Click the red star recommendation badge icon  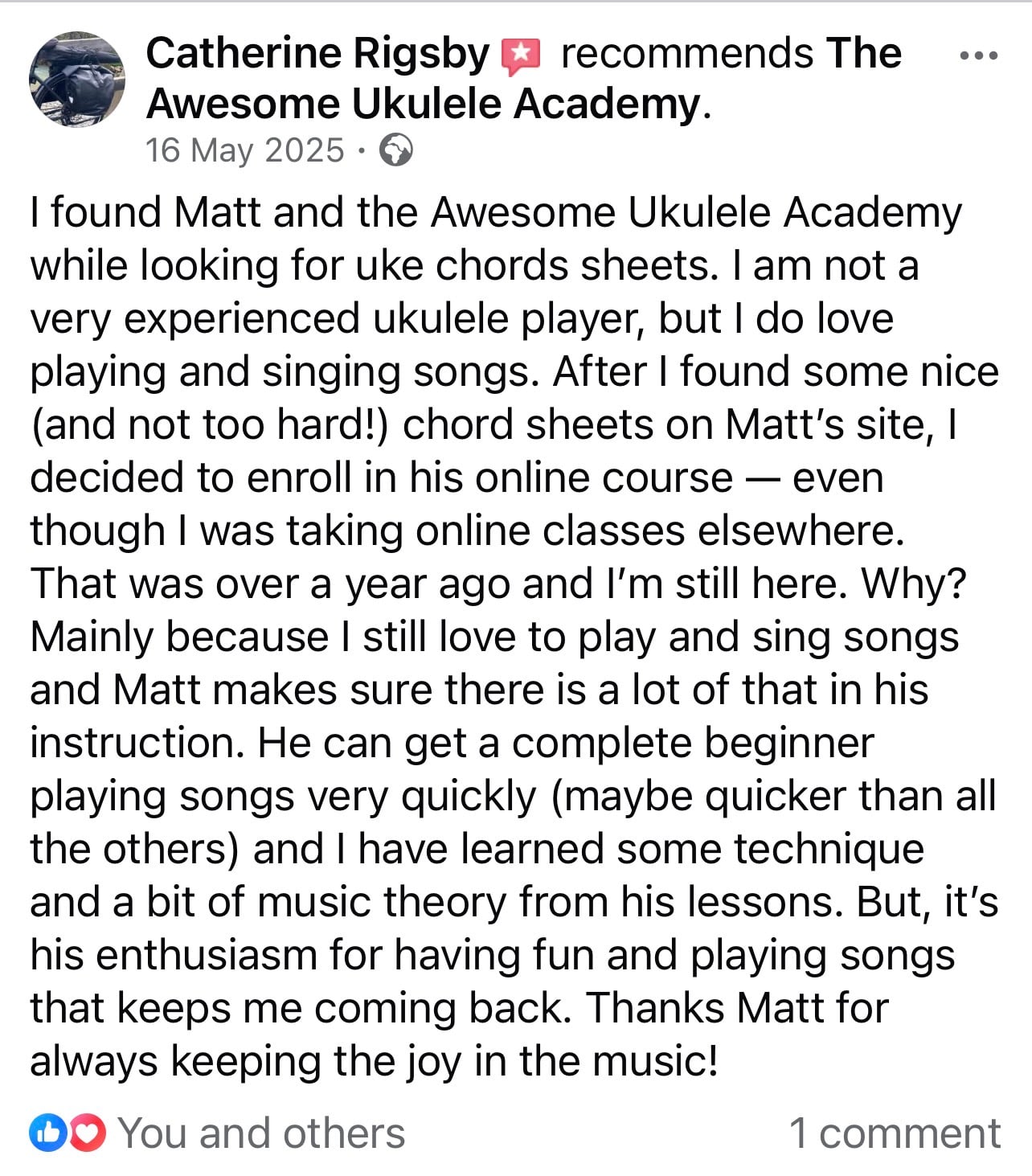tap(521, 56)
